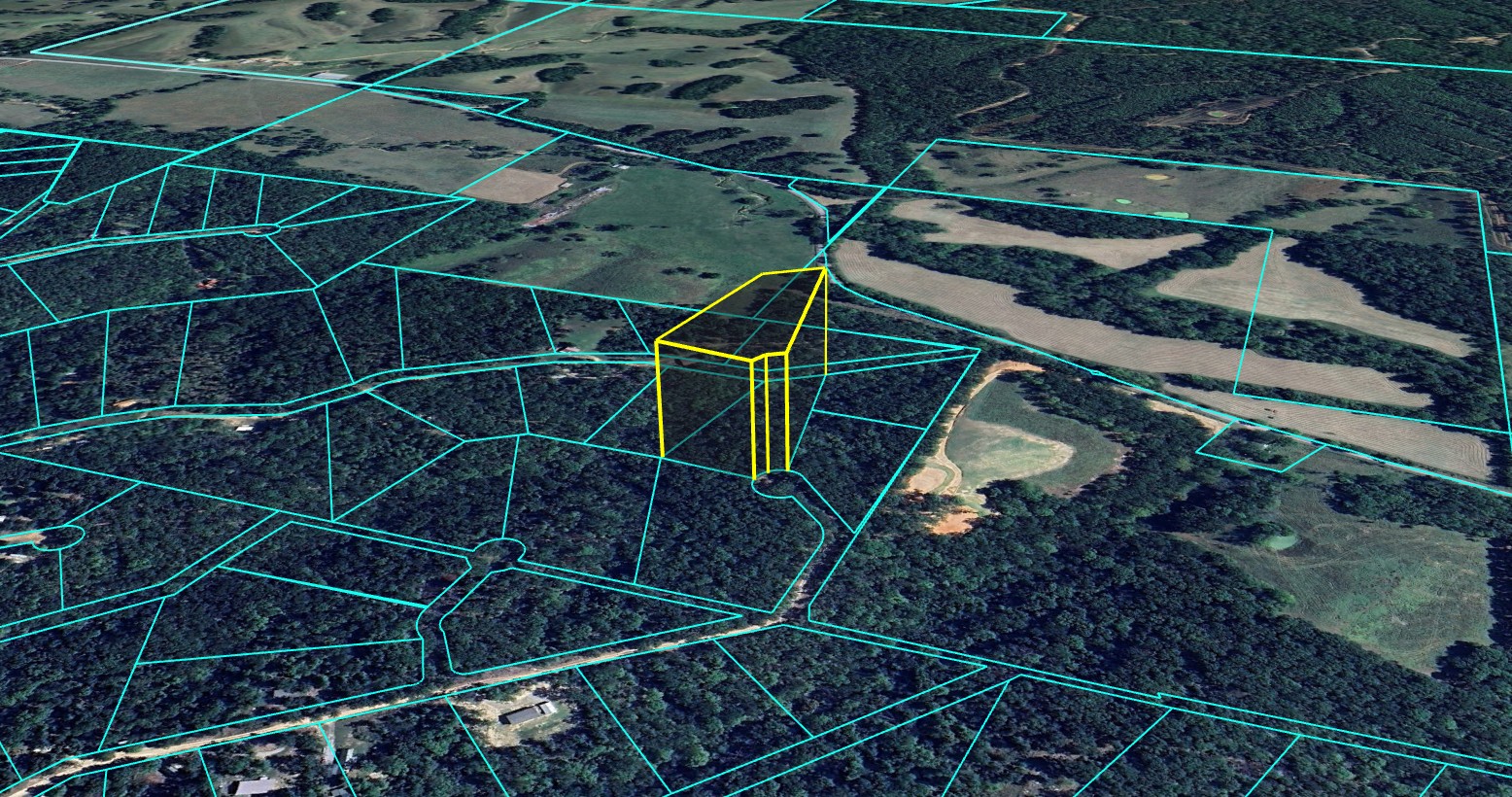Click the cul-de-sac circle below the yellow parcel

click(773, 484)
